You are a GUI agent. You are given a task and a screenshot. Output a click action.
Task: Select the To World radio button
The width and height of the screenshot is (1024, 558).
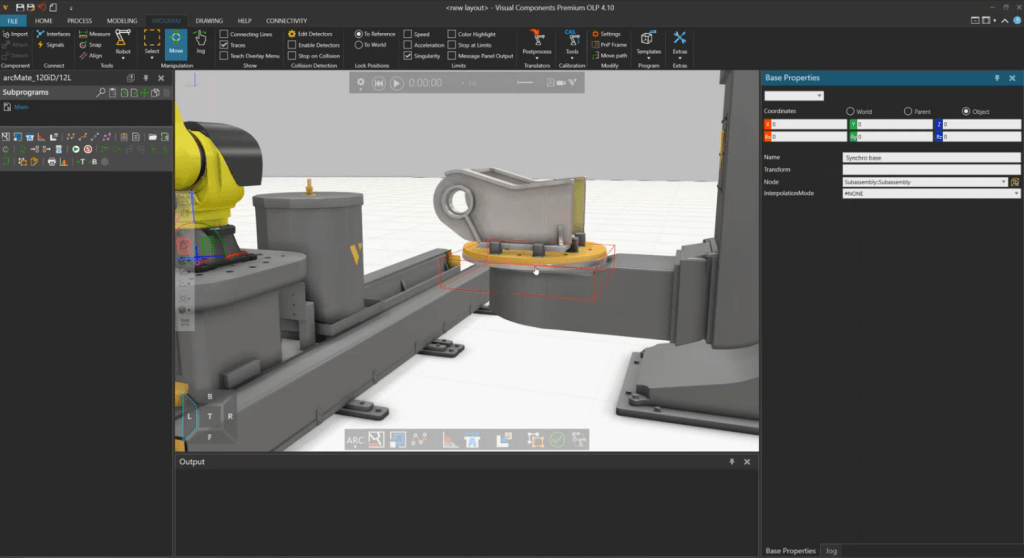click(359, 45)
